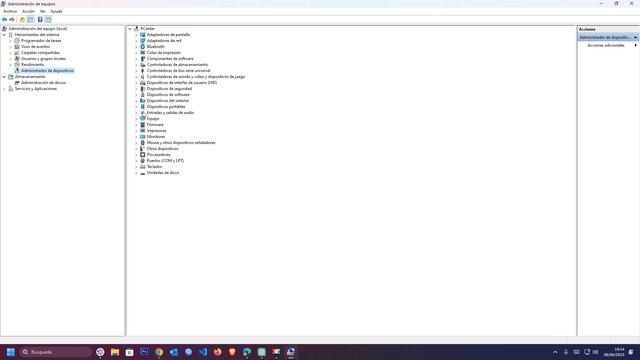Click the Up one level toolbar icon
This screenshot has height=360, width=640.
point(22,20)
